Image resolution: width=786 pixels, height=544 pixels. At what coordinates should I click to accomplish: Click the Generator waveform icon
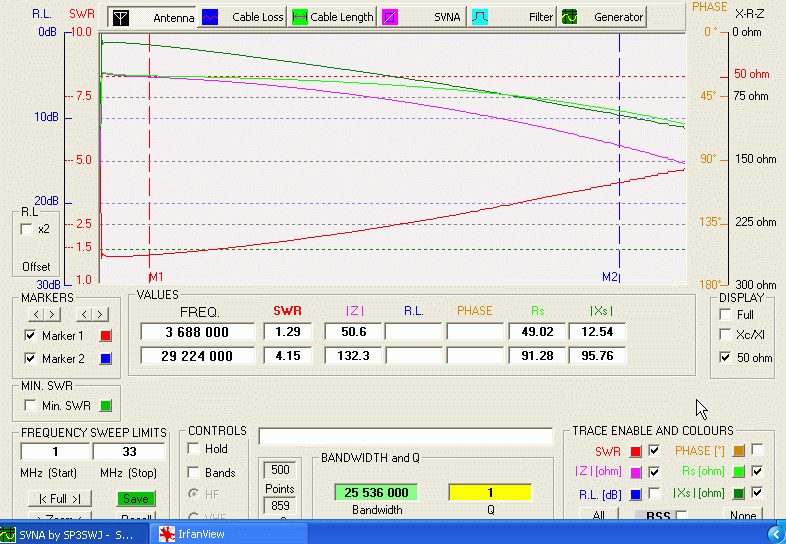coord(571,17)
